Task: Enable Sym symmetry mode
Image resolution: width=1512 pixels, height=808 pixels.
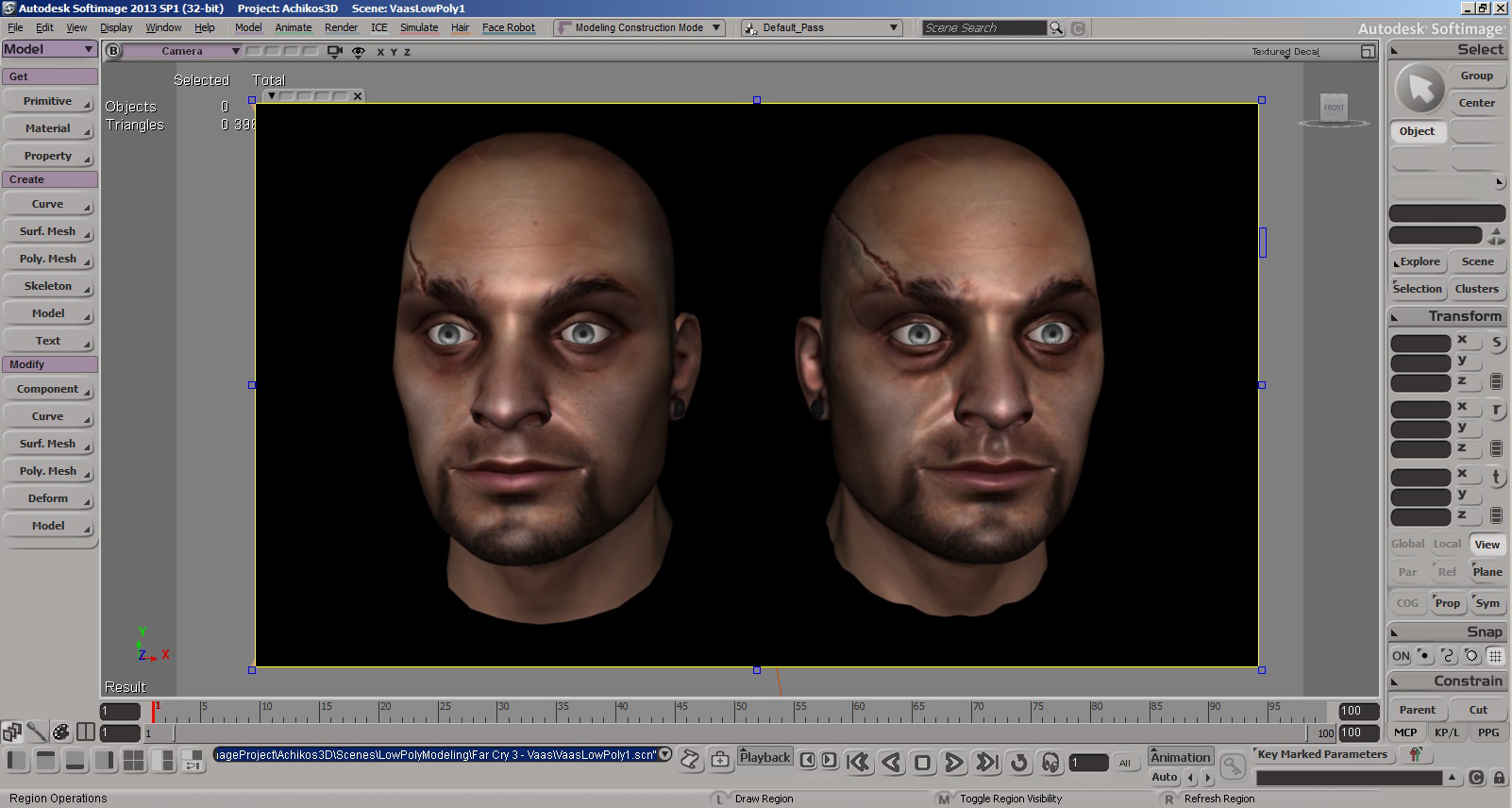Action: (1487, 603)
